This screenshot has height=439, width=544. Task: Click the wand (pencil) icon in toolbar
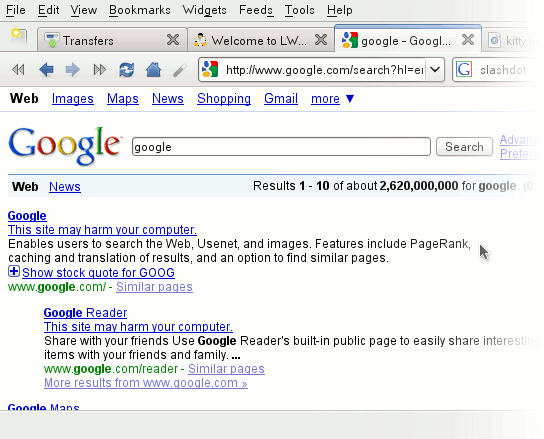180,70
